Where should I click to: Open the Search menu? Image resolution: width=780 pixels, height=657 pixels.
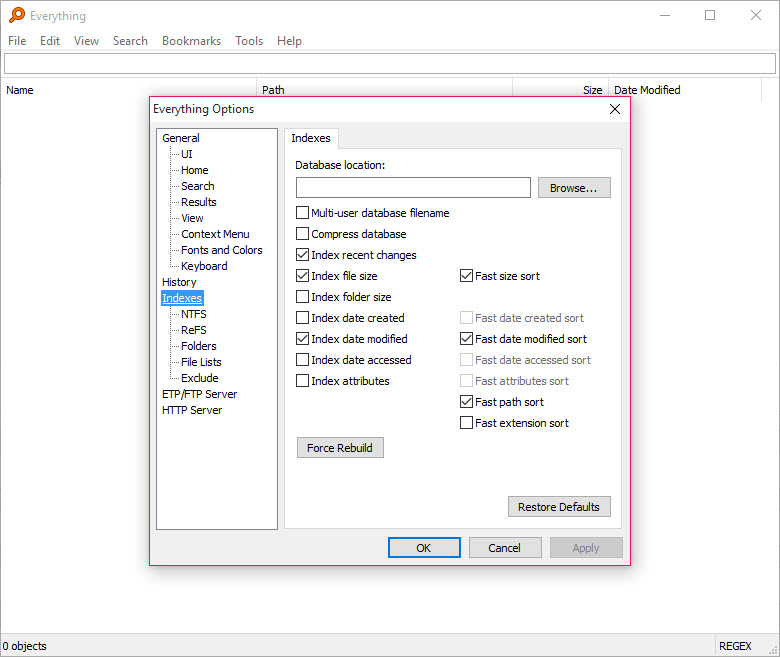[130, 41]
